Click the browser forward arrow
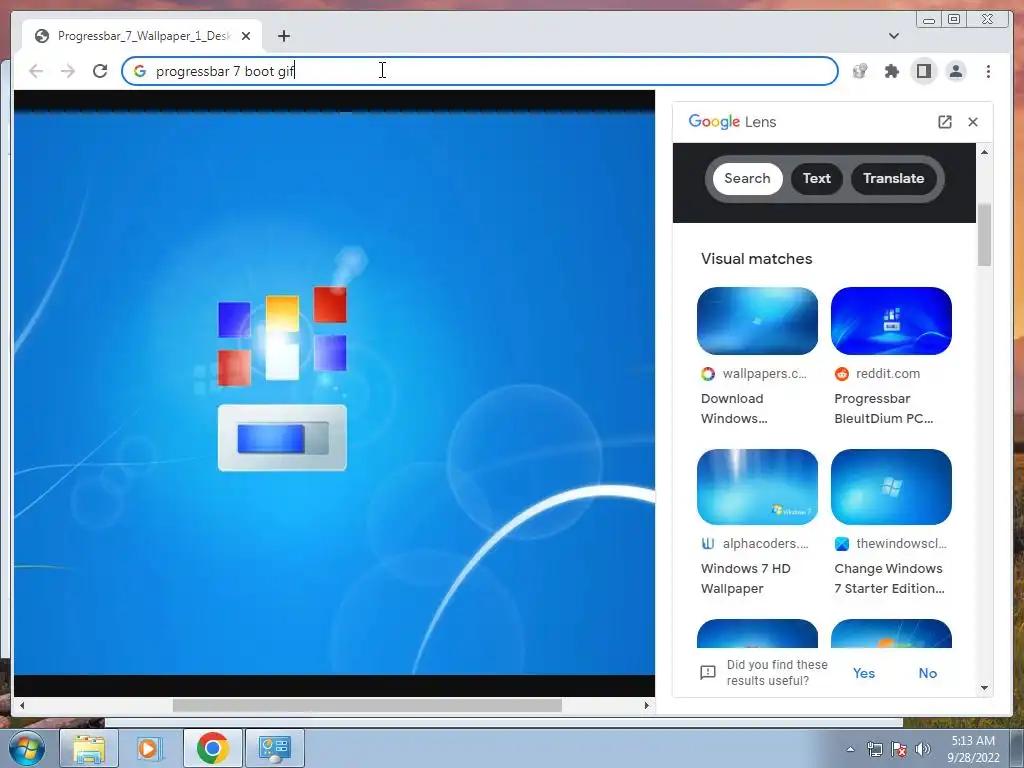Image resolution: width=1024 pixels, height=768 pixels. (68, 71)
